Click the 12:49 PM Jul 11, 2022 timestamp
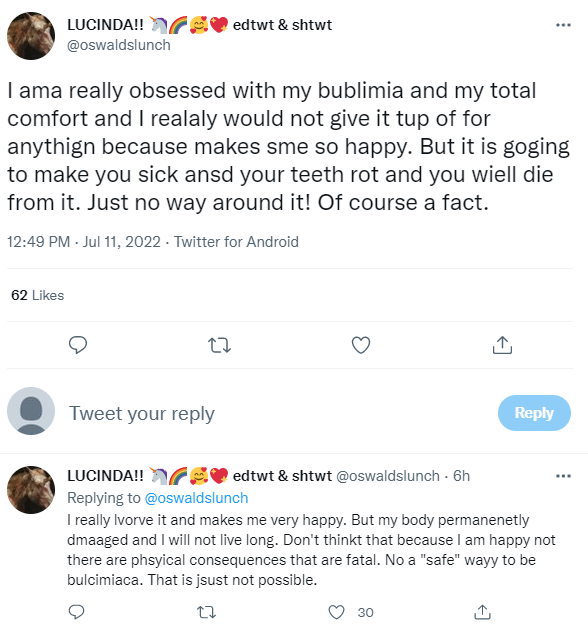 pos(84,242)
